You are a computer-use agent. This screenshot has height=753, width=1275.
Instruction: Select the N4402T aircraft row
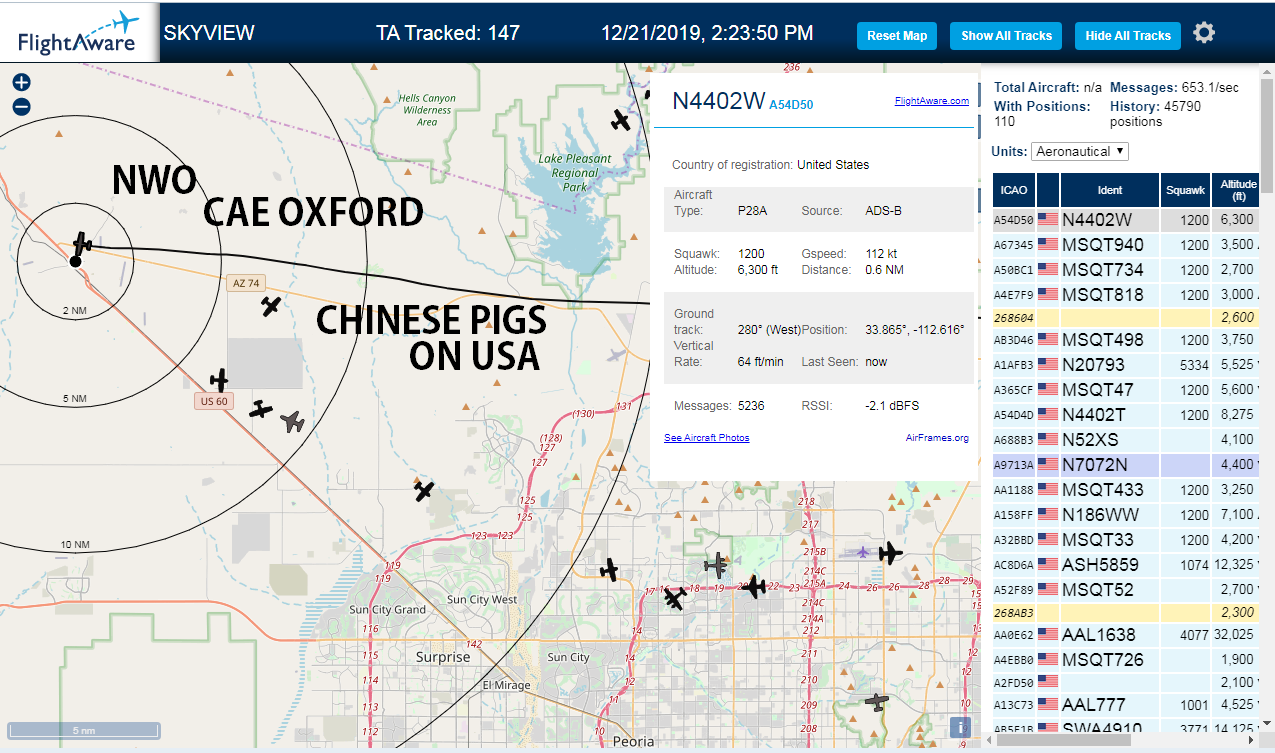pos(1126,415)
